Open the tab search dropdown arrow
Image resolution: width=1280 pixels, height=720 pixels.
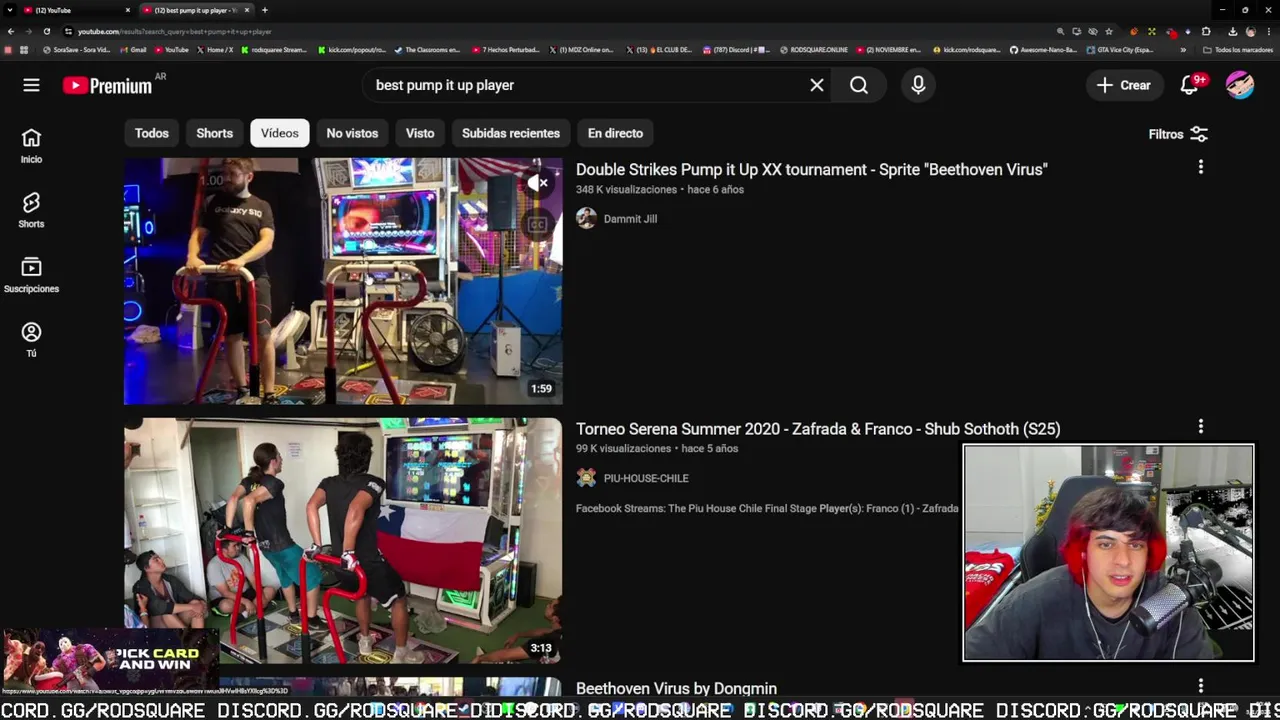[x=11, y=10]
